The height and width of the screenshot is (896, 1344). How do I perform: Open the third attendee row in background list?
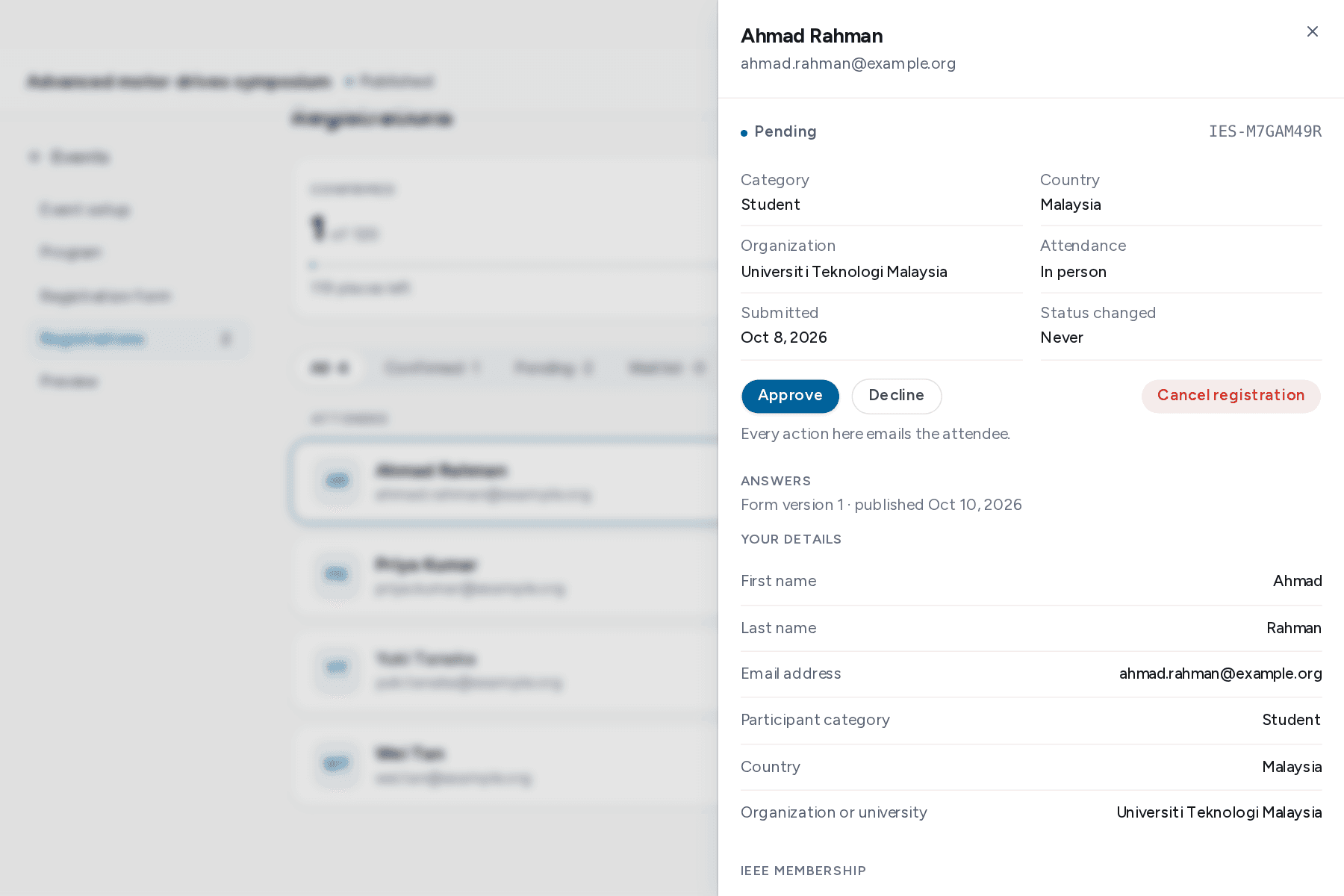(x=505, y=671)
